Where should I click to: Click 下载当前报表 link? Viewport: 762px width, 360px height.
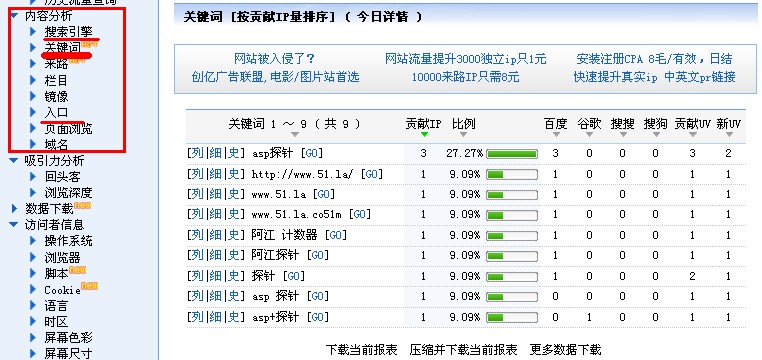pos(362,349)
